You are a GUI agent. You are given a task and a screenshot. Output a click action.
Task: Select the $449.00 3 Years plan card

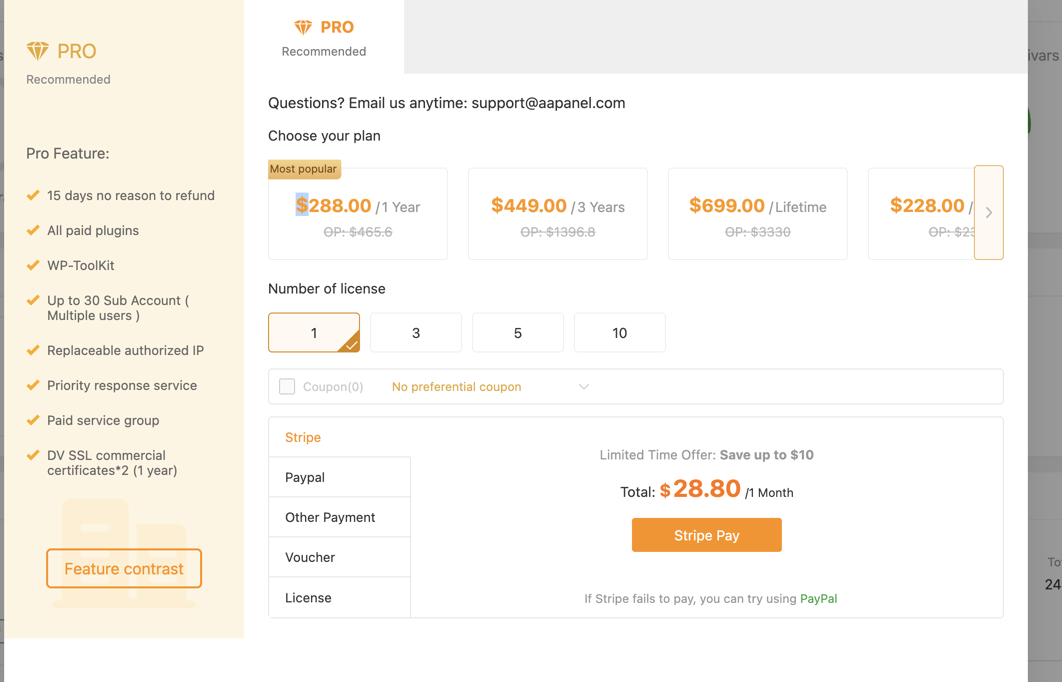point(557,213)
